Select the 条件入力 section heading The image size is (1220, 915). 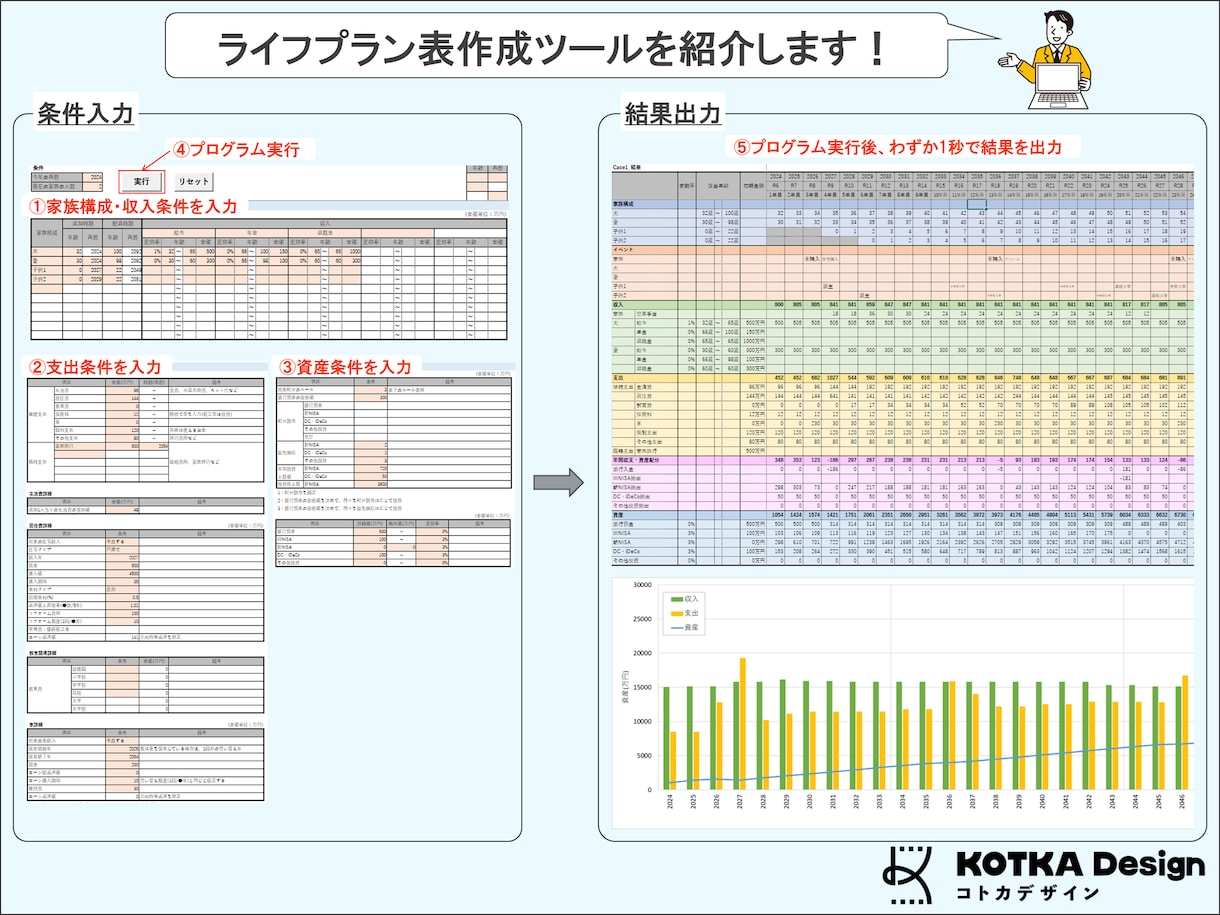pyautogui.click(x=84, y=113)
